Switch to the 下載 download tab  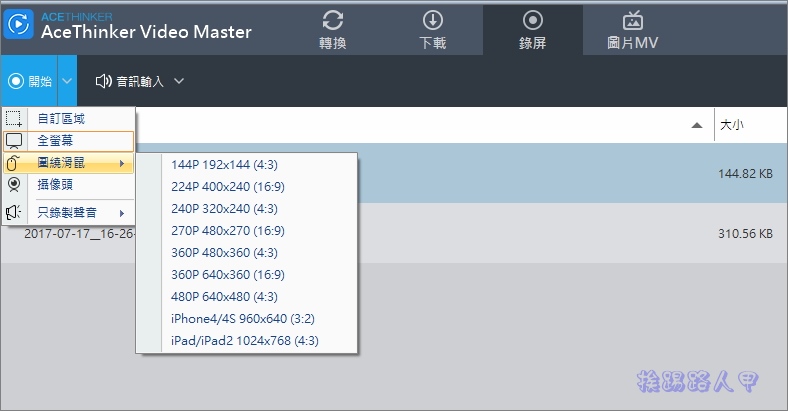pyautogui.click(x=433, y=30)
